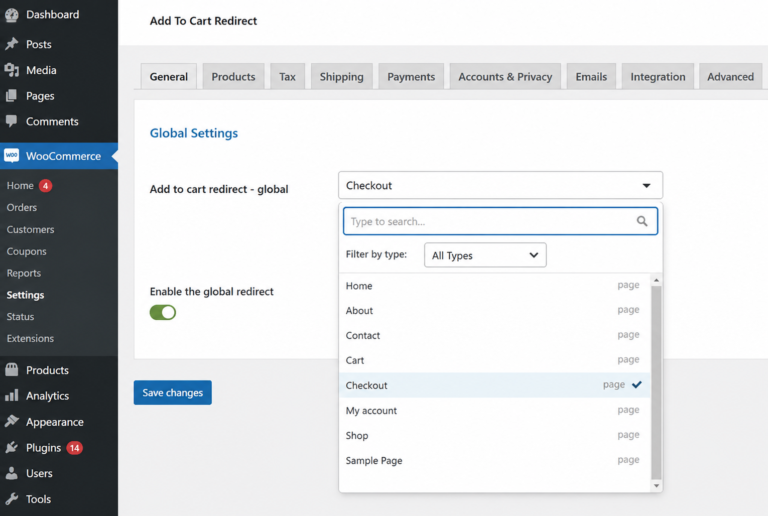
Task: Open the Tools menu label
Action: point(38,499)
